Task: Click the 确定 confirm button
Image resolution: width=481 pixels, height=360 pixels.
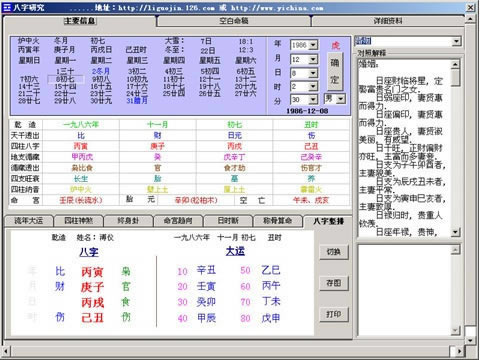Action: point(335,71)
